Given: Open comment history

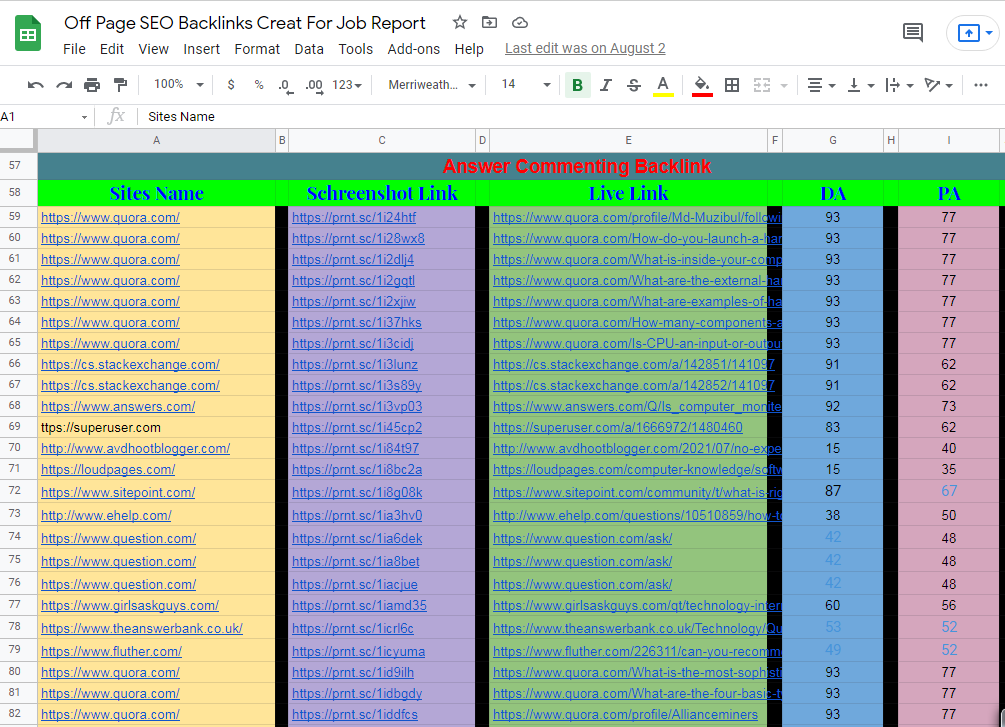Looking at the screenshot, I should point(912,32).
